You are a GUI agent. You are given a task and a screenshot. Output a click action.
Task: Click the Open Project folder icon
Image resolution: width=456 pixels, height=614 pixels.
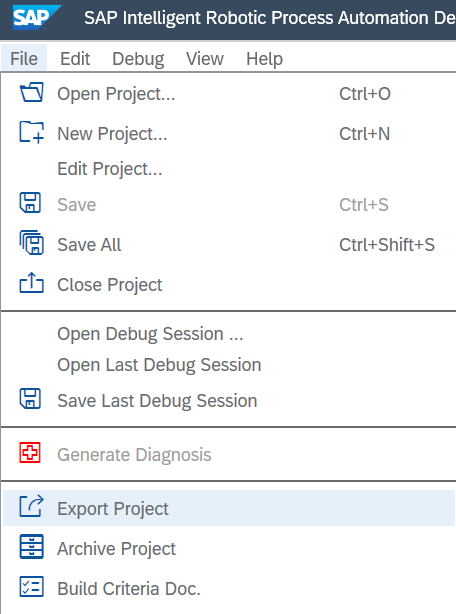[x=31, y=92]
